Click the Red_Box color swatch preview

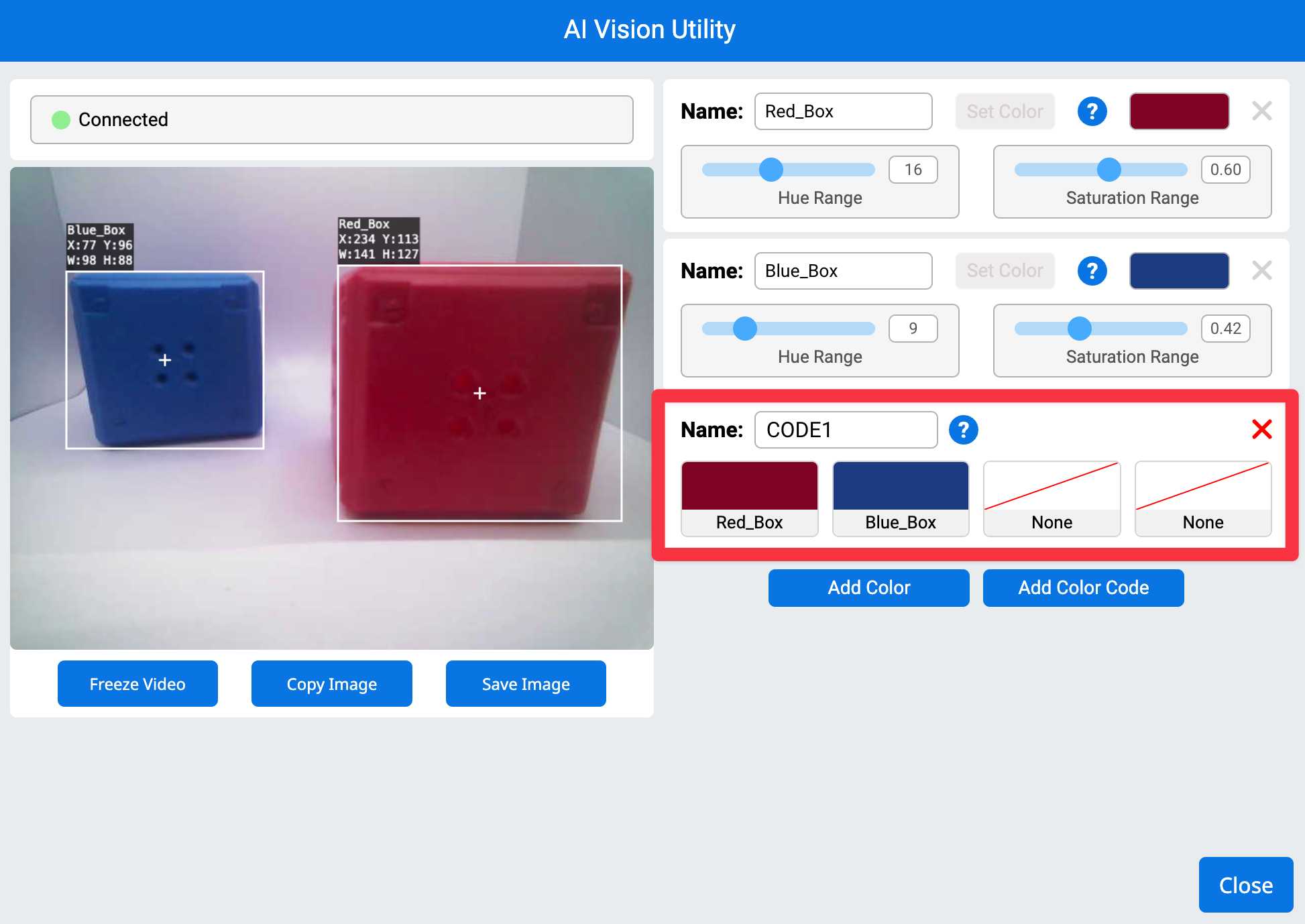(x=1178, y=111)
